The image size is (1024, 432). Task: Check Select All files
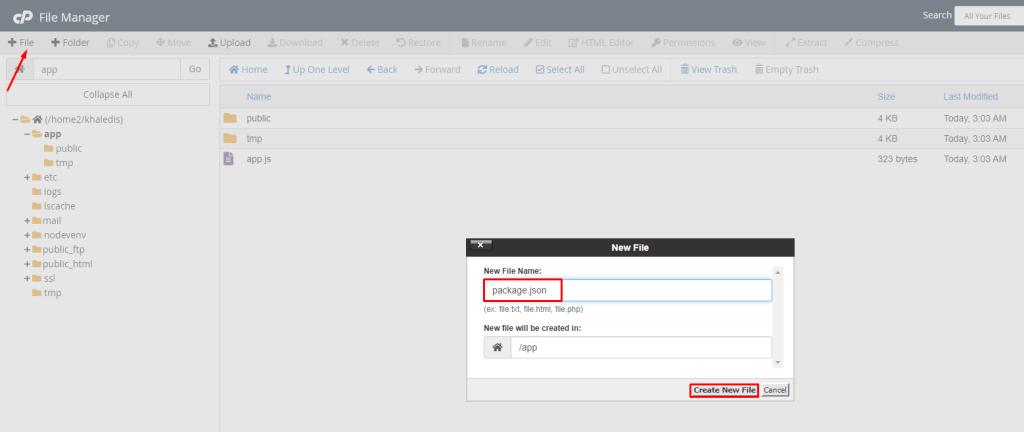(x=540, y=70)
